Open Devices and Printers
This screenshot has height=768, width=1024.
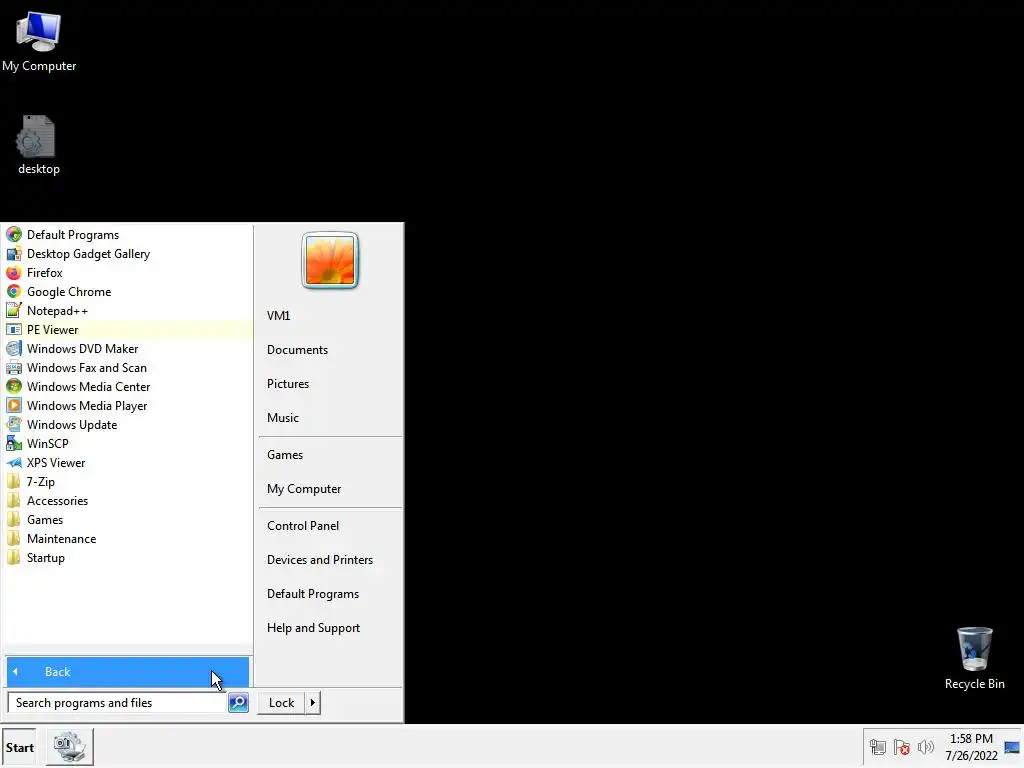(x=320, y=560)
